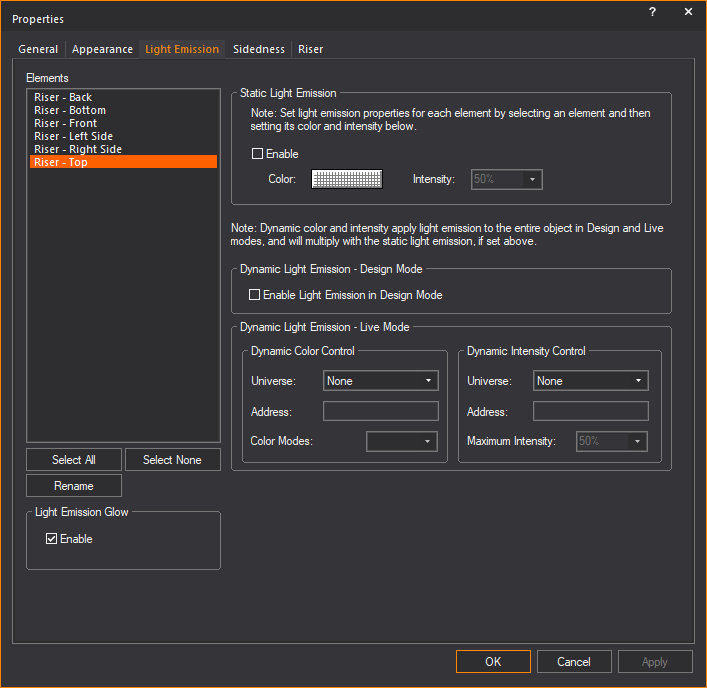Screen dimensions: 707x688
Task: Click Rename under the Elements list
Action: click(x=74, y=486)
